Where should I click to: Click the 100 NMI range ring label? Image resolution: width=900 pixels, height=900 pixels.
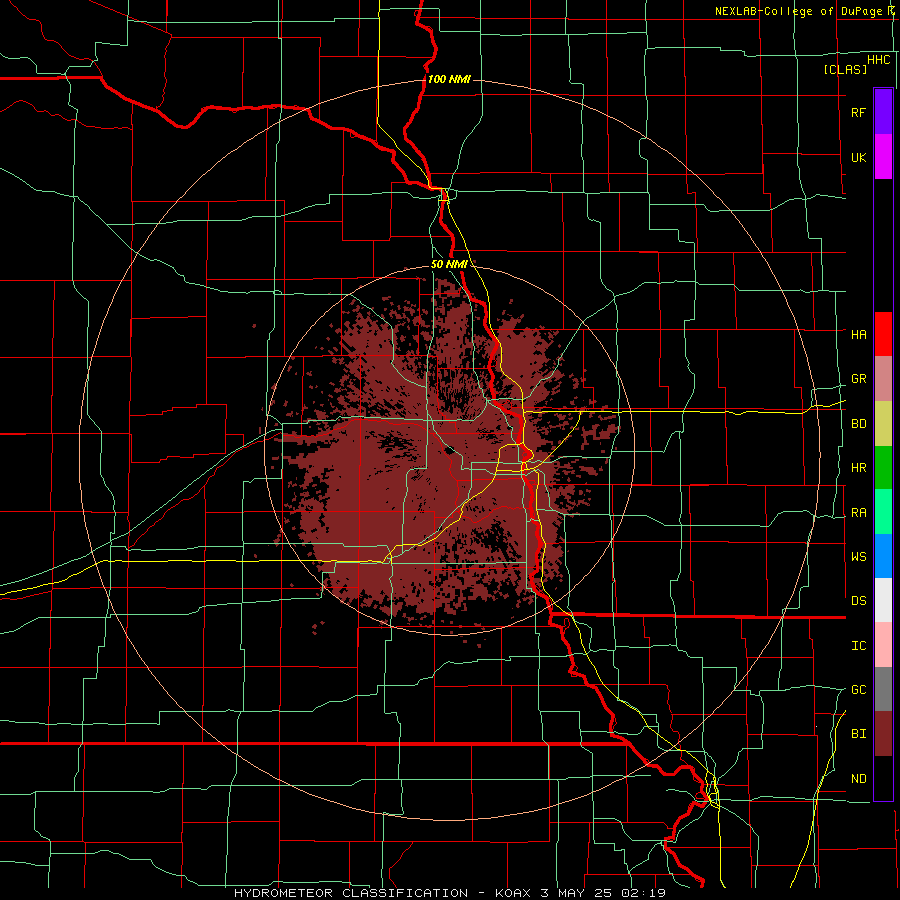(x=449, y=79)
